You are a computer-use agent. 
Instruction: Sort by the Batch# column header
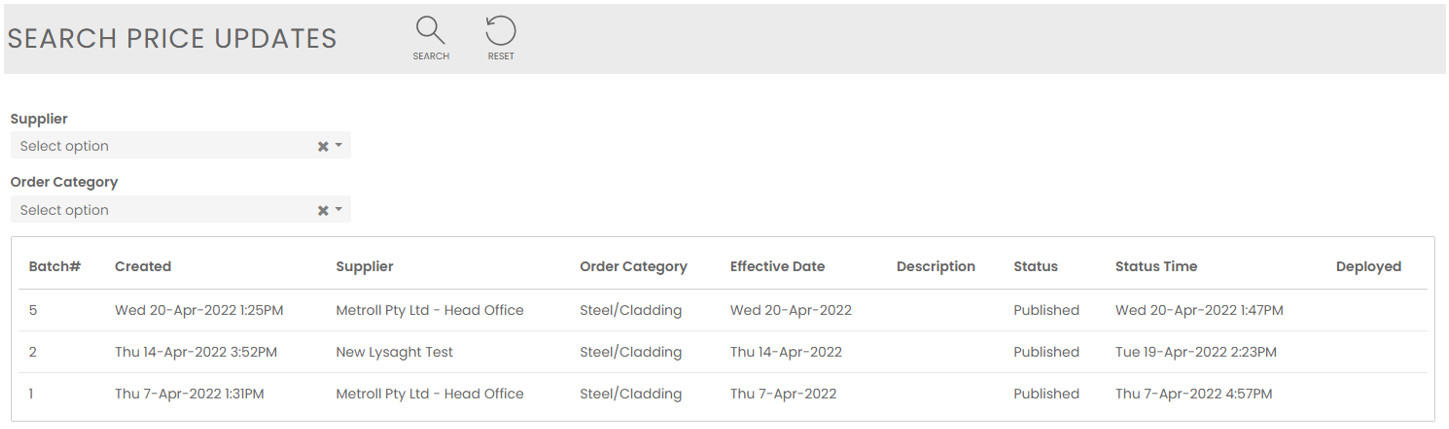point(55,267)
